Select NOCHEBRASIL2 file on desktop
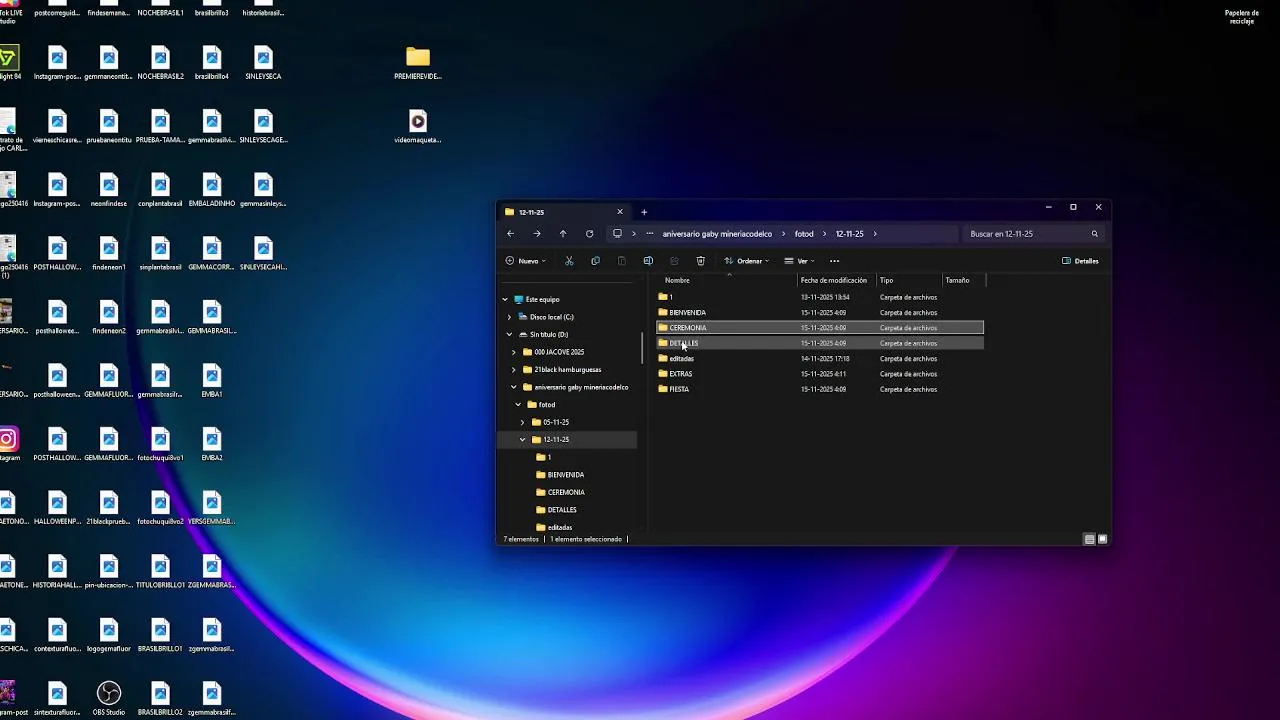1280x720 pixels. (x=160, y=63)
